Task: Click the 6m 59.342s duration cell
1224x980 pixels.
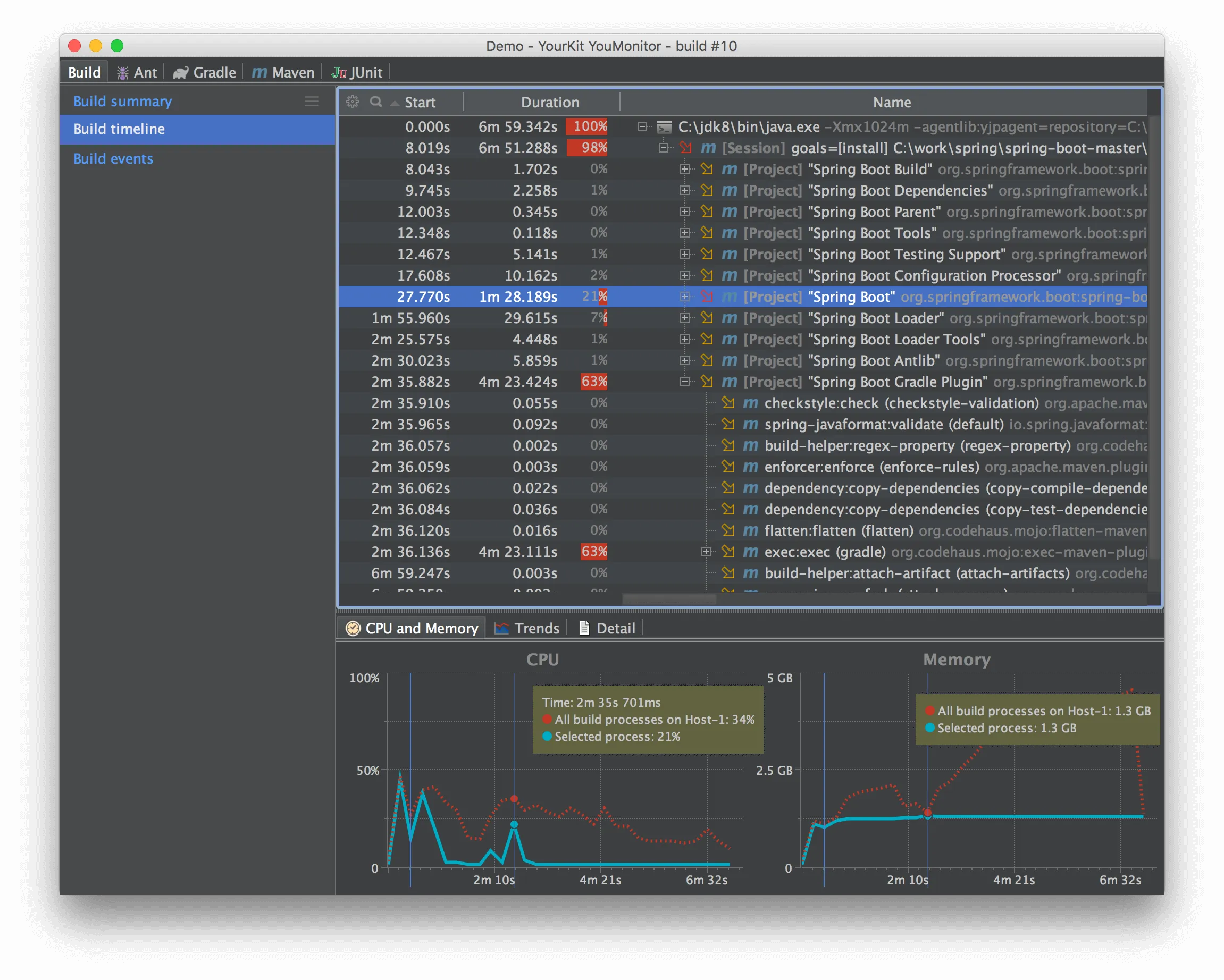Action: tap(517, 127)
